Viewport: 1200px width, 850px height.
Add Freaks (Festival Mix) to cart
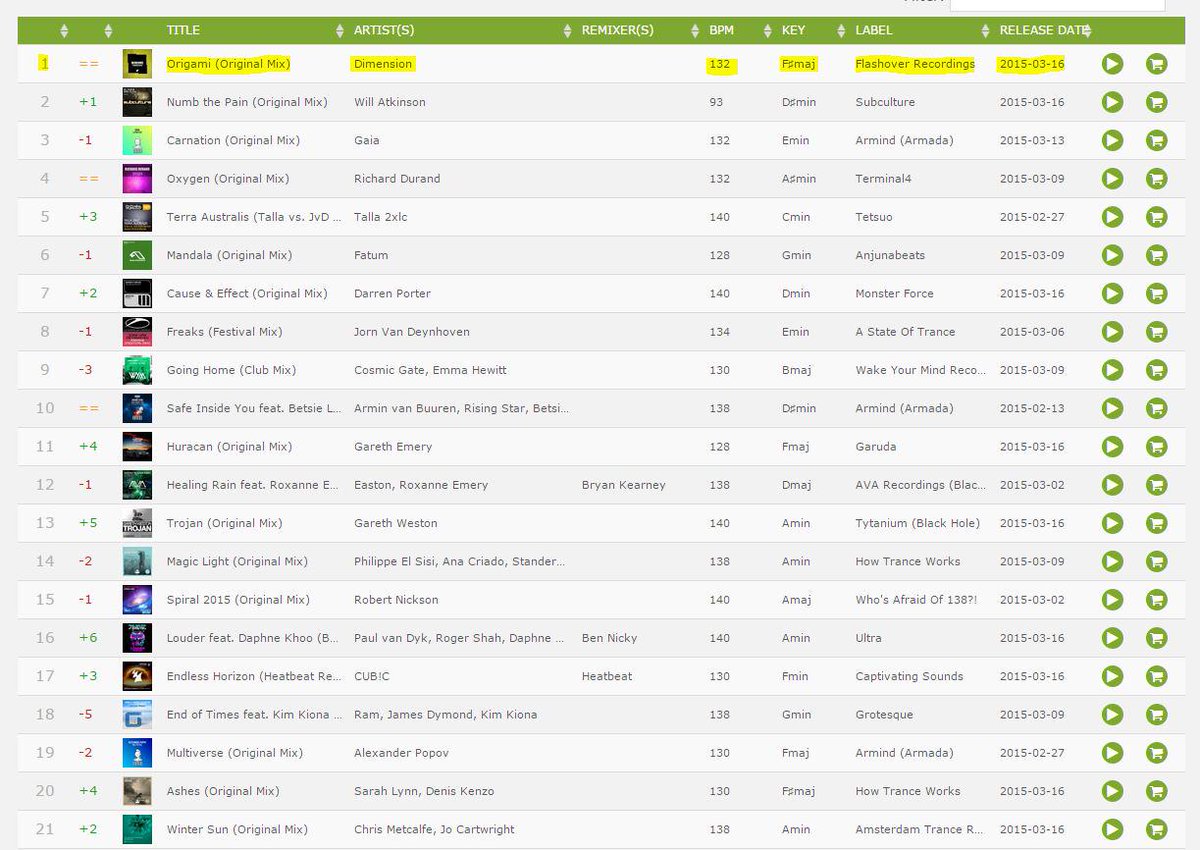pos(1156,332)
